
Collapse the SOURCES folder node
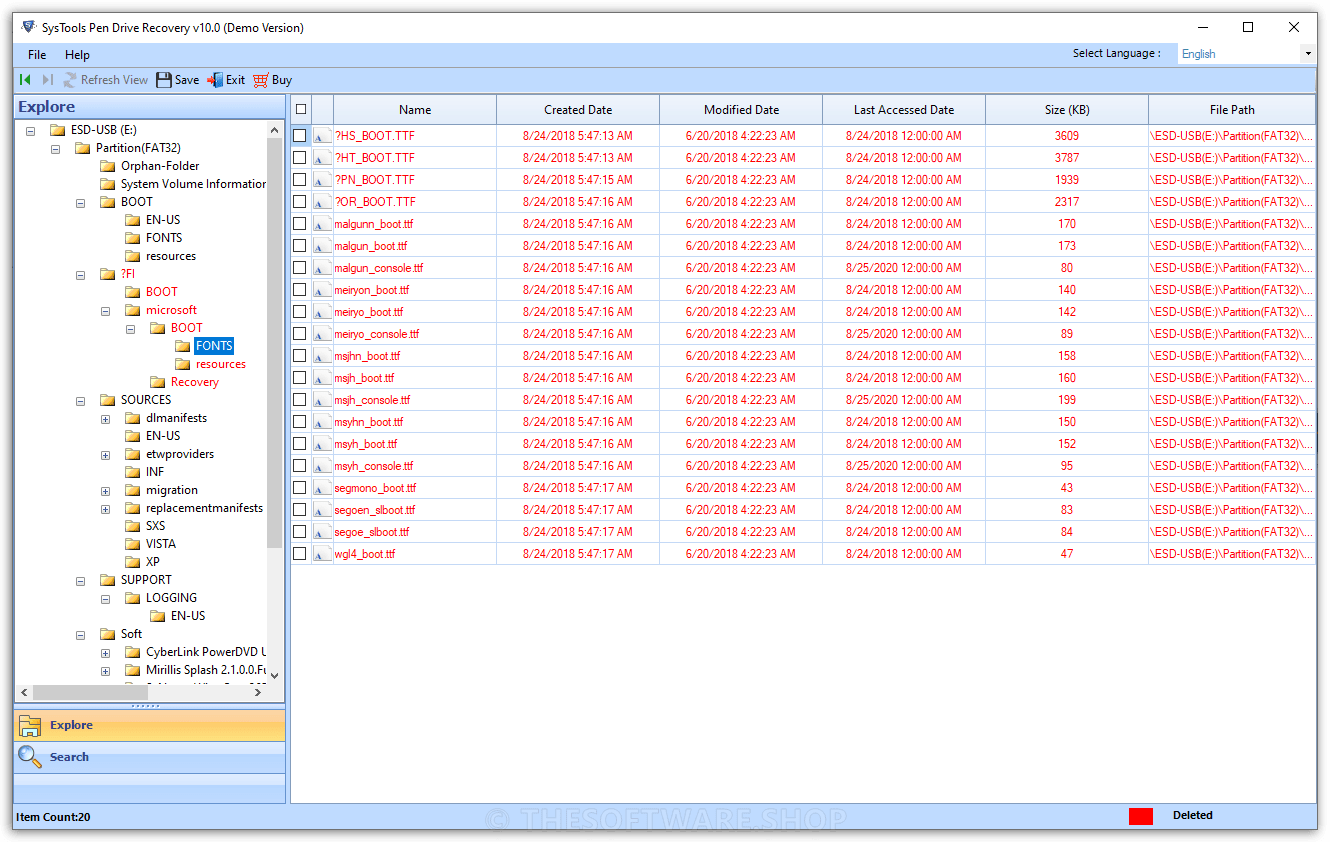click(81, 400)
